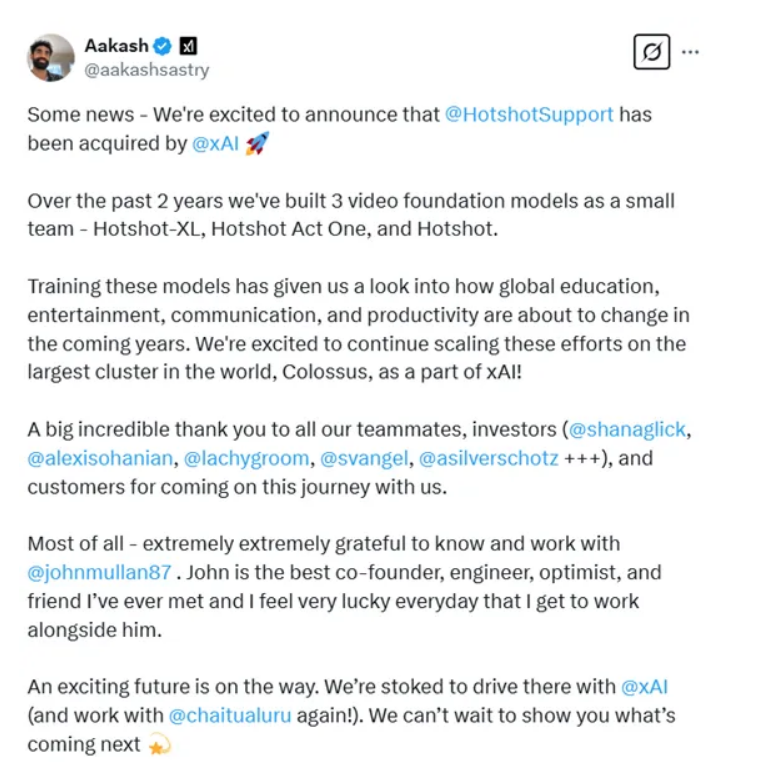Open Aakash's profile picture

pyautogui.click(x=51, y=58)
